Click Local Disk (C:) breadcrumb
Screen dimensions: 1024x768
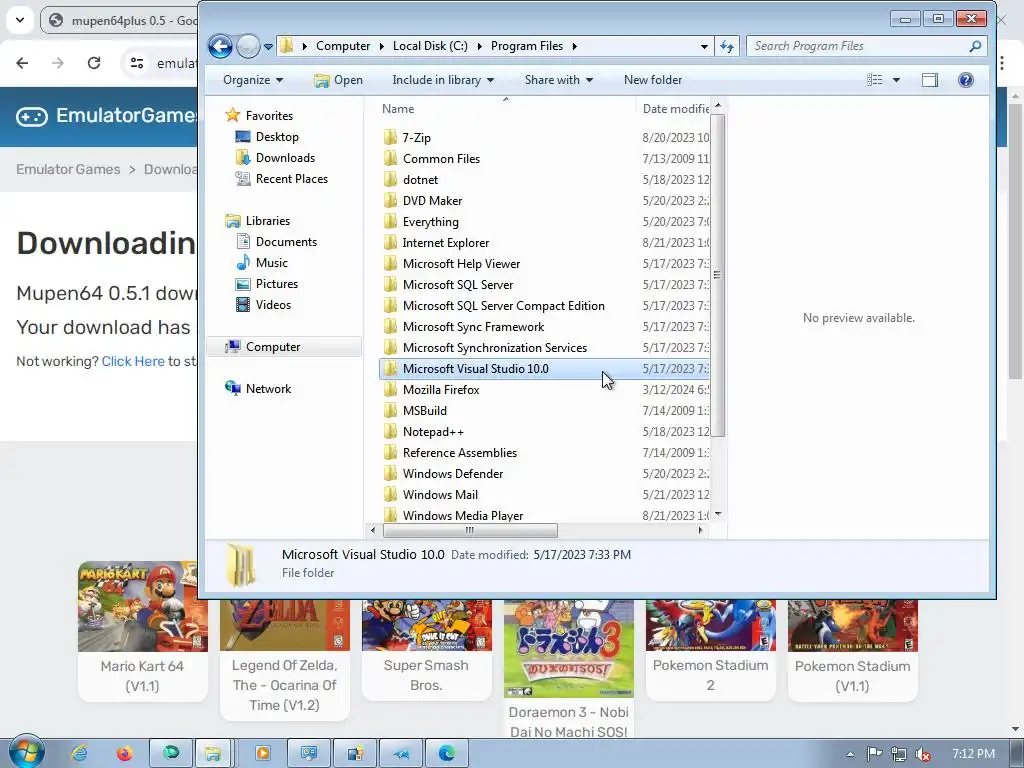click(x=430, y=46)
